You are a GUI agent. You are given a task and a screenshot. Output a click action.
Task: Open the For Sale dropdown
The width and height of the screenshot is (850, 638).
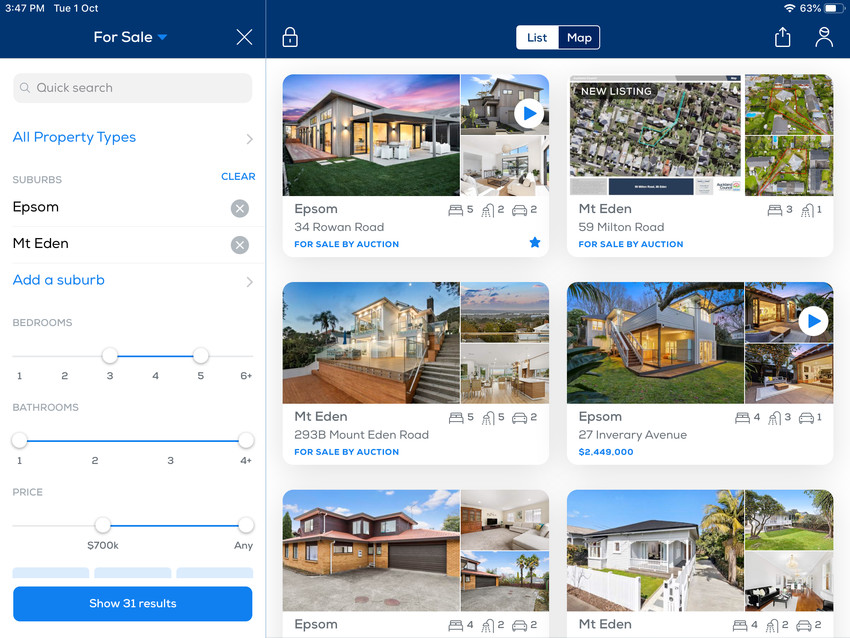point(130,37)
